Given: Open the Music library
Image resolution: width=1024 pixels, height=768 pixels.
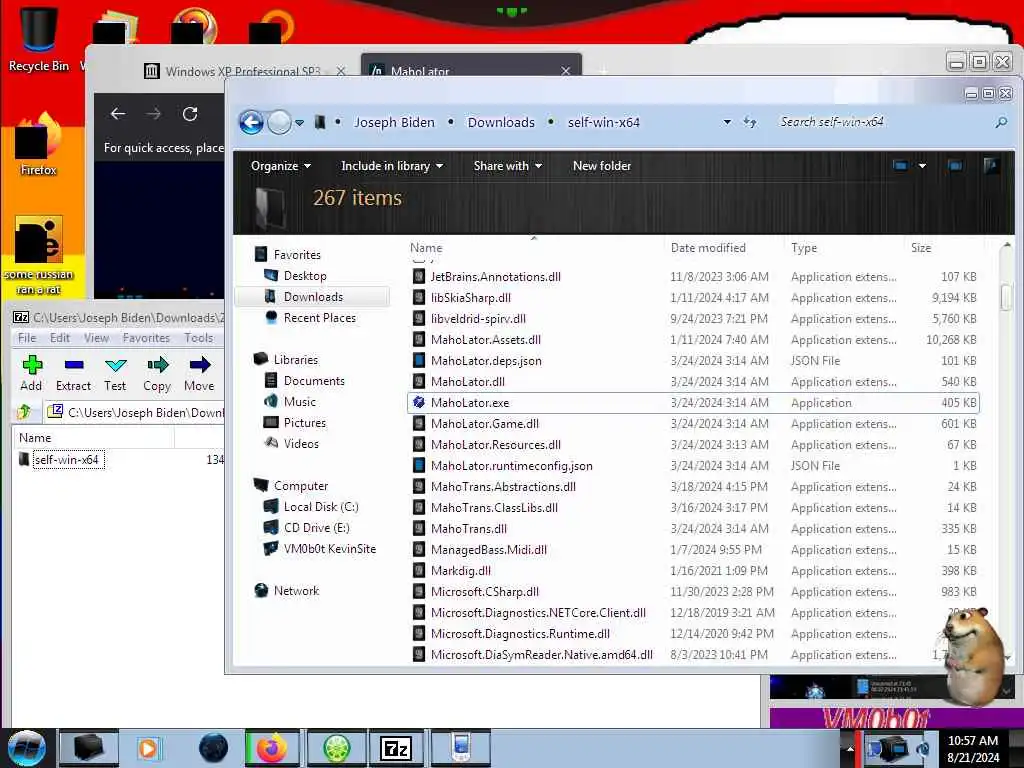Looking at the screenshot, I should [299, 401].
